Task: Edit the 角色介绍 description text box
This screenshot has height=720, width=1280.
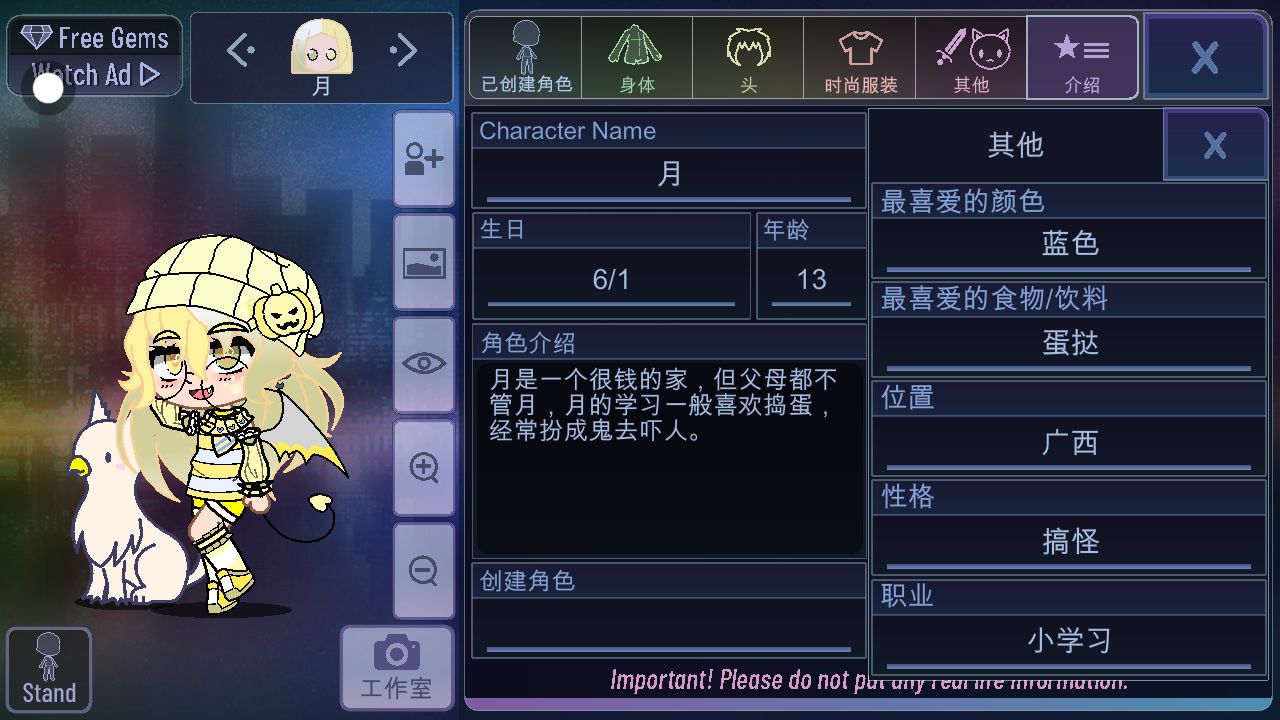Action: [x=669, y=458]
